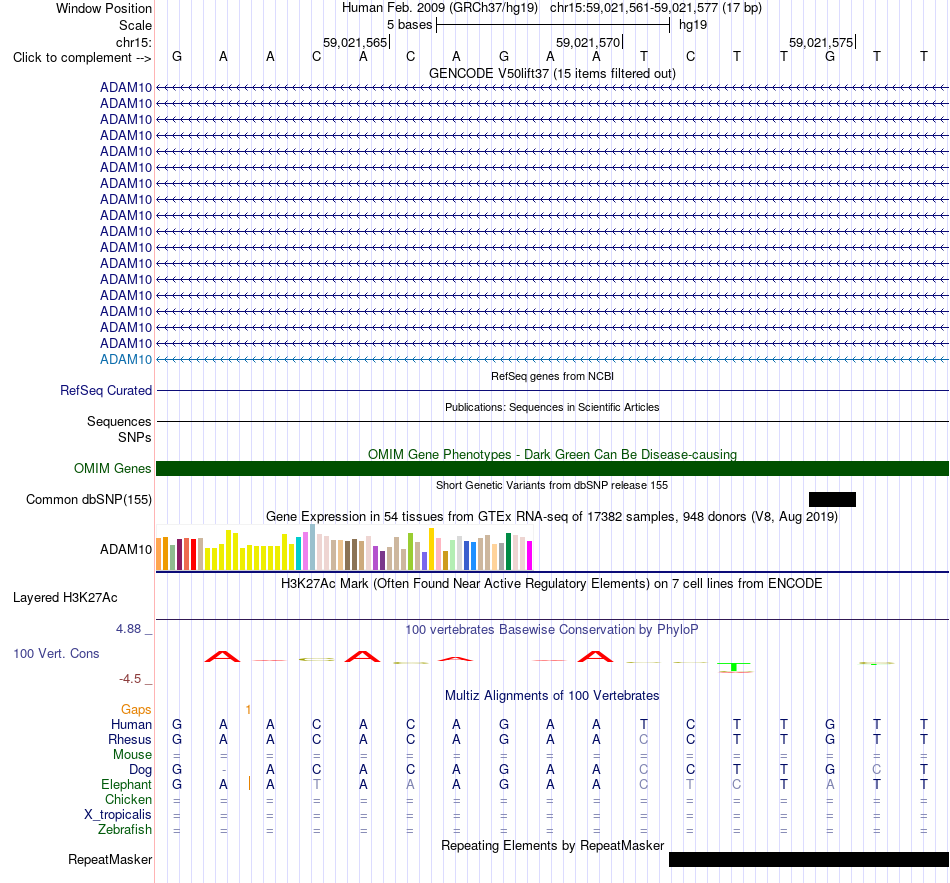950x883 pixels.
Task: Click the 'Click to complement -->' label
Action: click(x=82, y=58)
